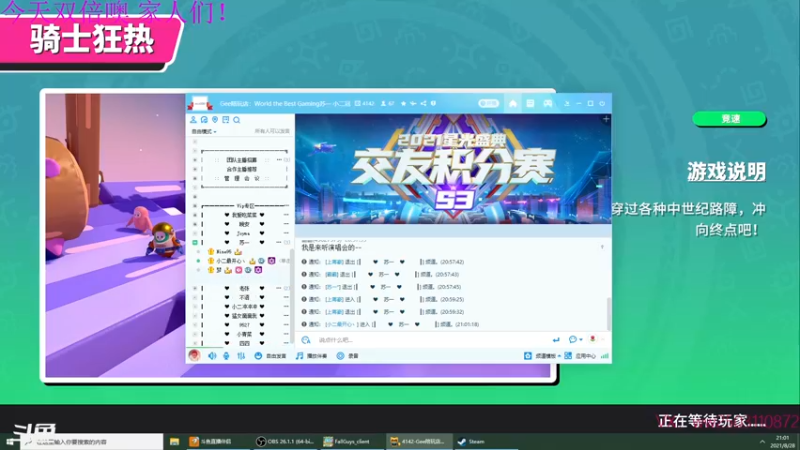Image resolution: width=800 pixels, height=450 pixels.
Task: Expand the 不语 channel row
Action: 195,297
